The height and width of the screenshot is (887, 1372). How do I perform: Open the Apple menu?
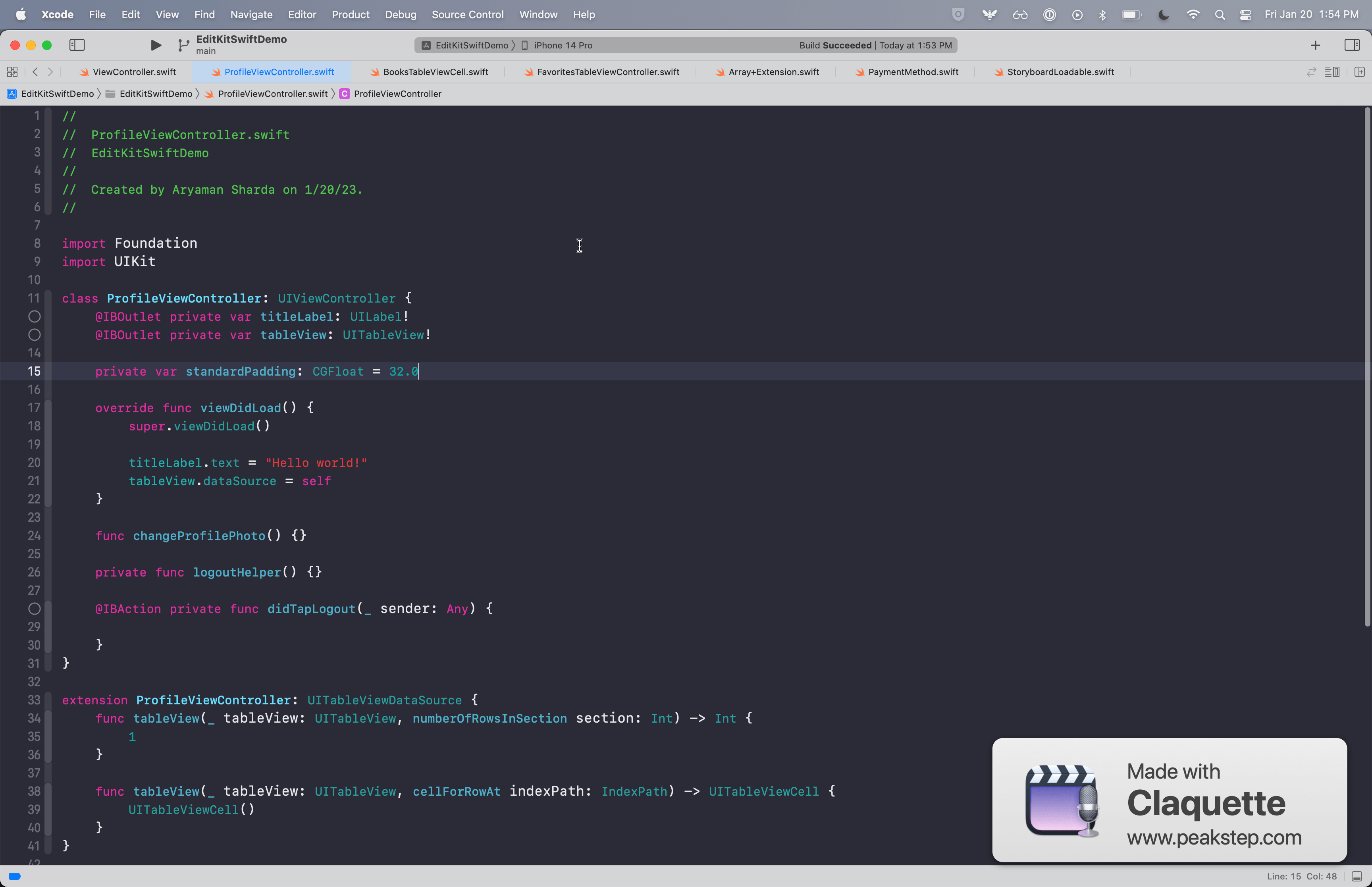pyautogui.click(x=21, y=14)
